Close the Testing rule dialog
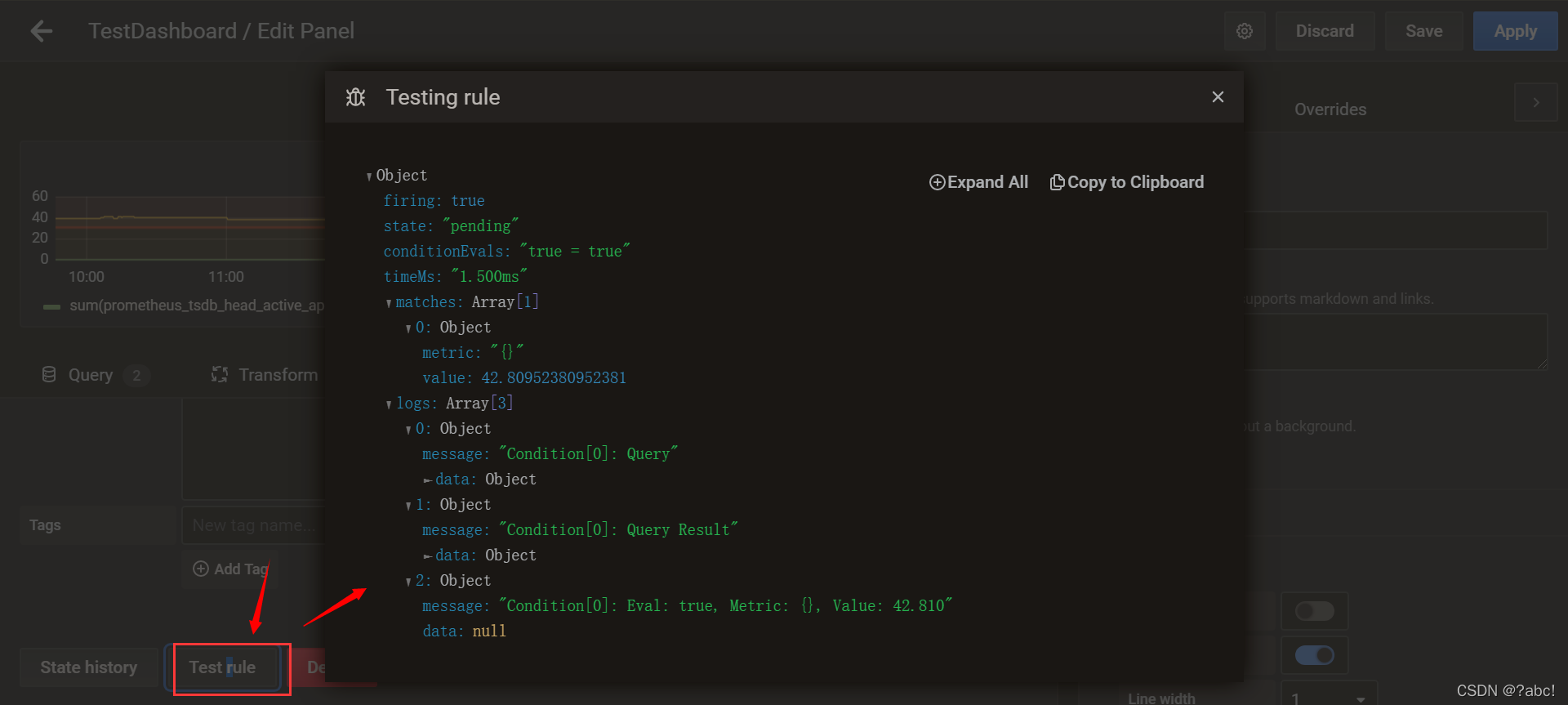The height and width of the screenshot is (705, 1568). coord(1218,97)
